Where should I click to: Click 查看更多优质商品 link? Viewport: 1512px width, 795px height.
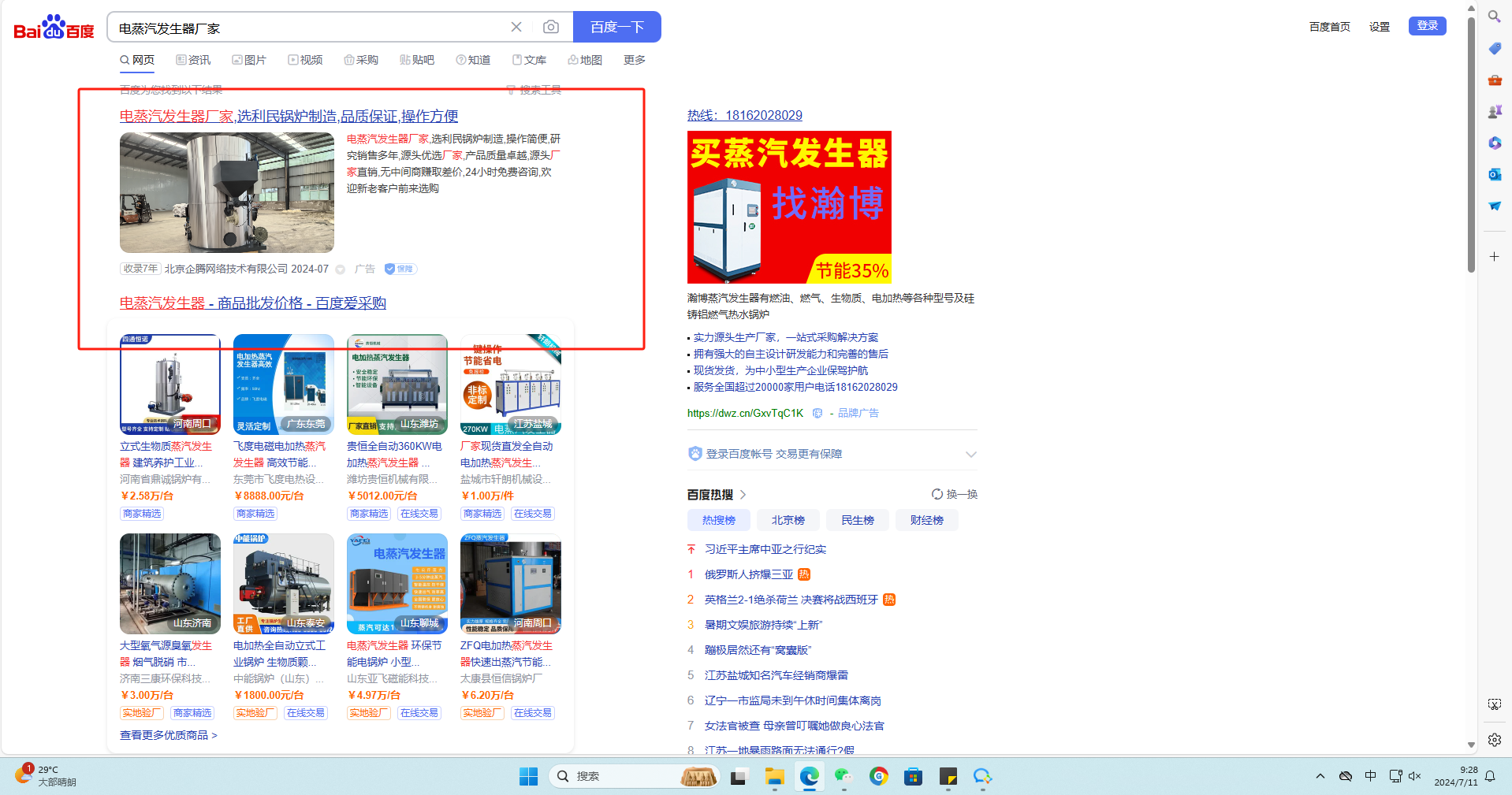coord(169,735)
